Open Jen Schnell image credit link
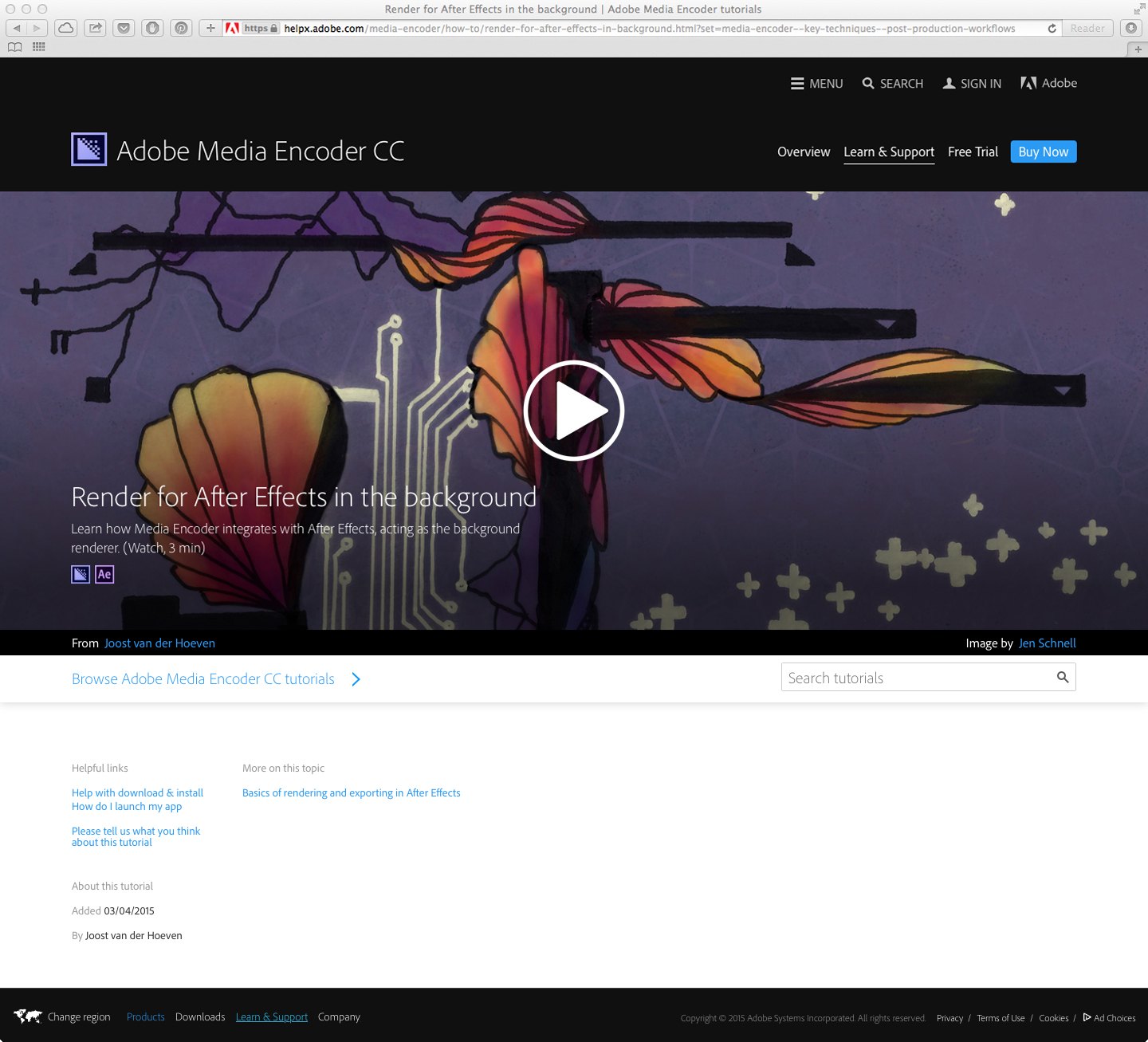 1047,643
